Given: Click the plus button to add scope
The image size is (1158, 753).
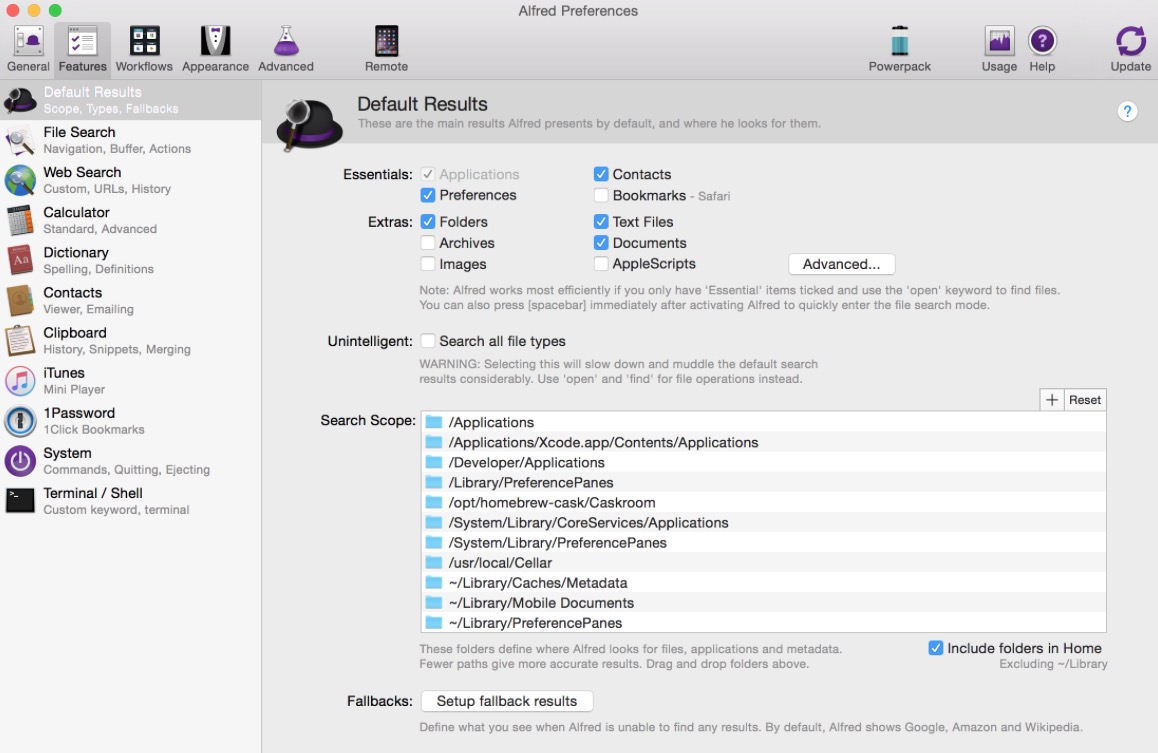Looking at the screenshot, I should (1052, 399).
